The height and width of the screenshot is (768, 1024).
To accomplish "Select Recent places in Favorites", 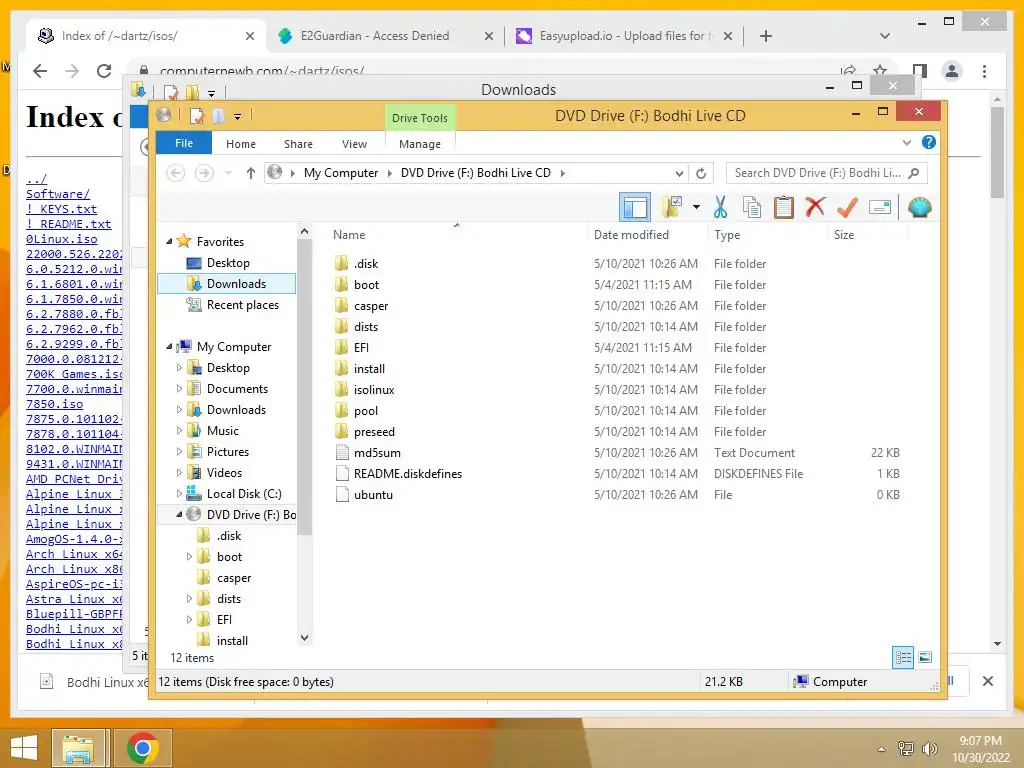I will click(232, 304).
